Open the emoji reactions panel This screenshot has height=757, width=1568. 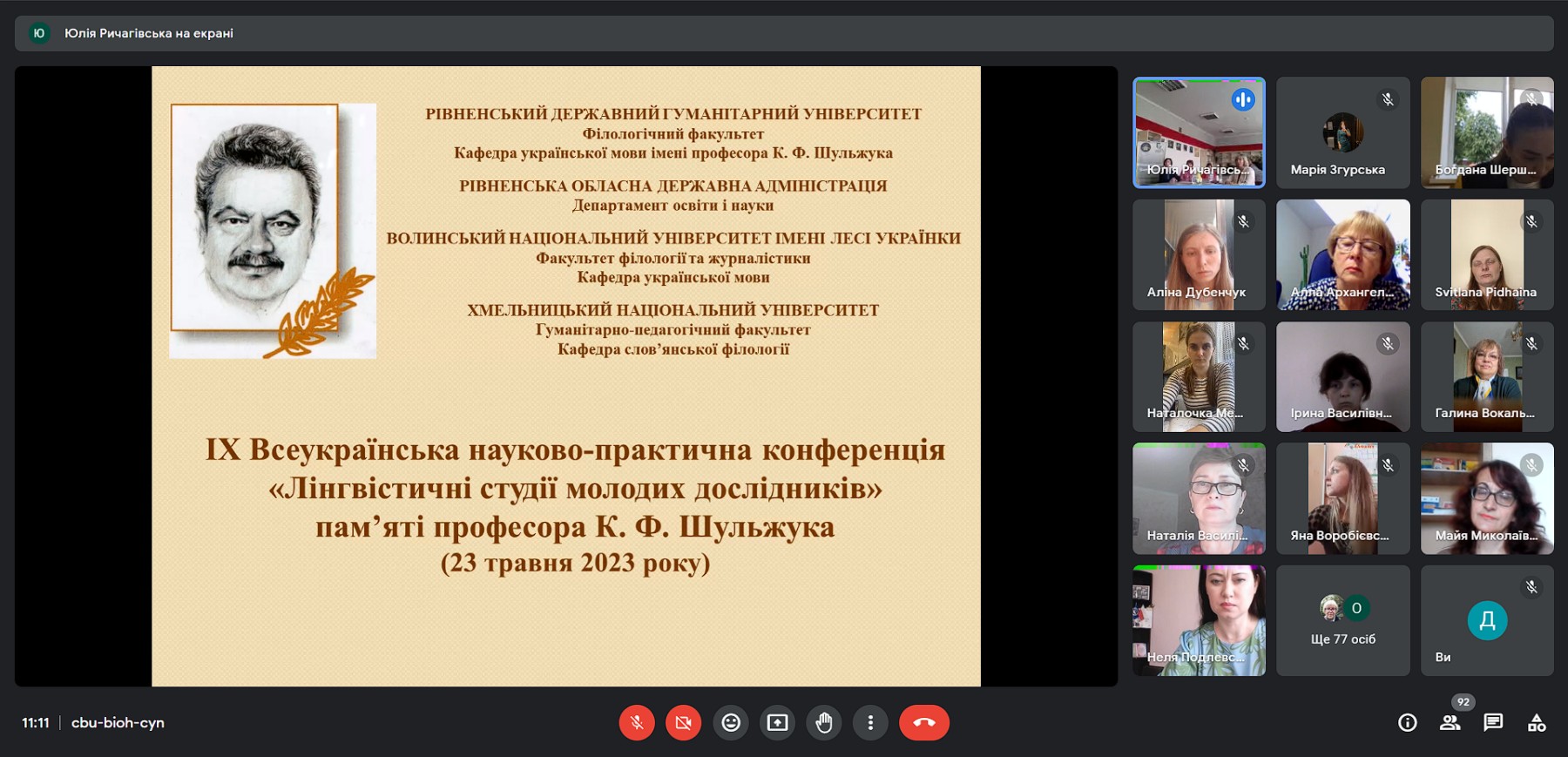coord(731,723)
